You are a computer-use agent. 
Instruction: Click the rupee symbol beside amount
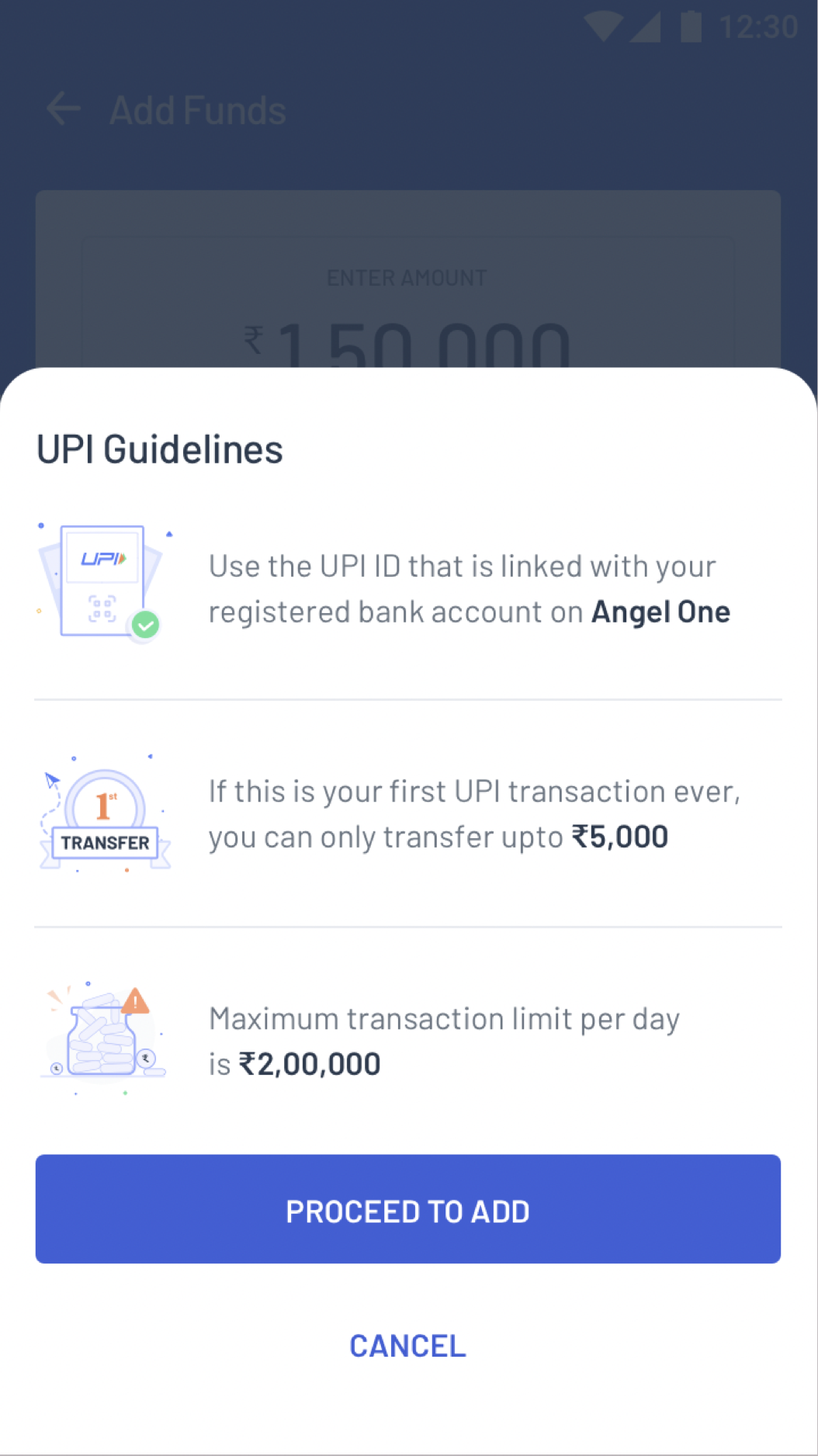(253, 340)
